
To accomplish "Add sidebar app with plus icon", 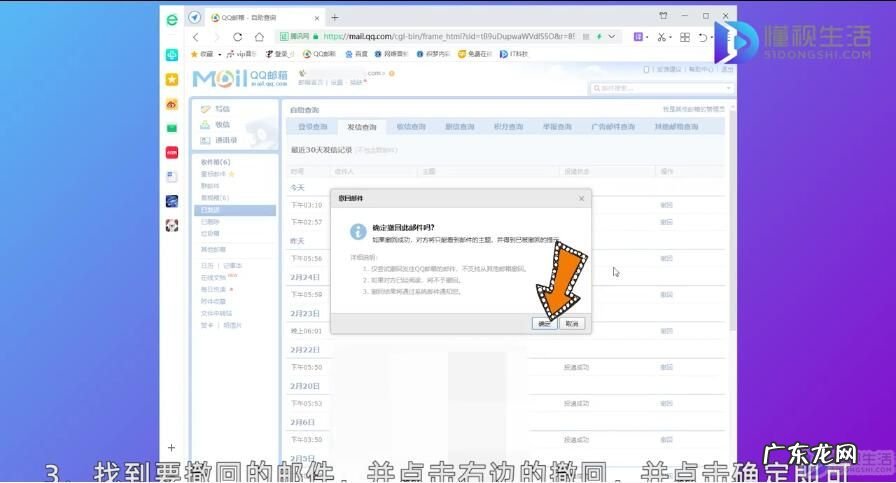I will 171,448.
